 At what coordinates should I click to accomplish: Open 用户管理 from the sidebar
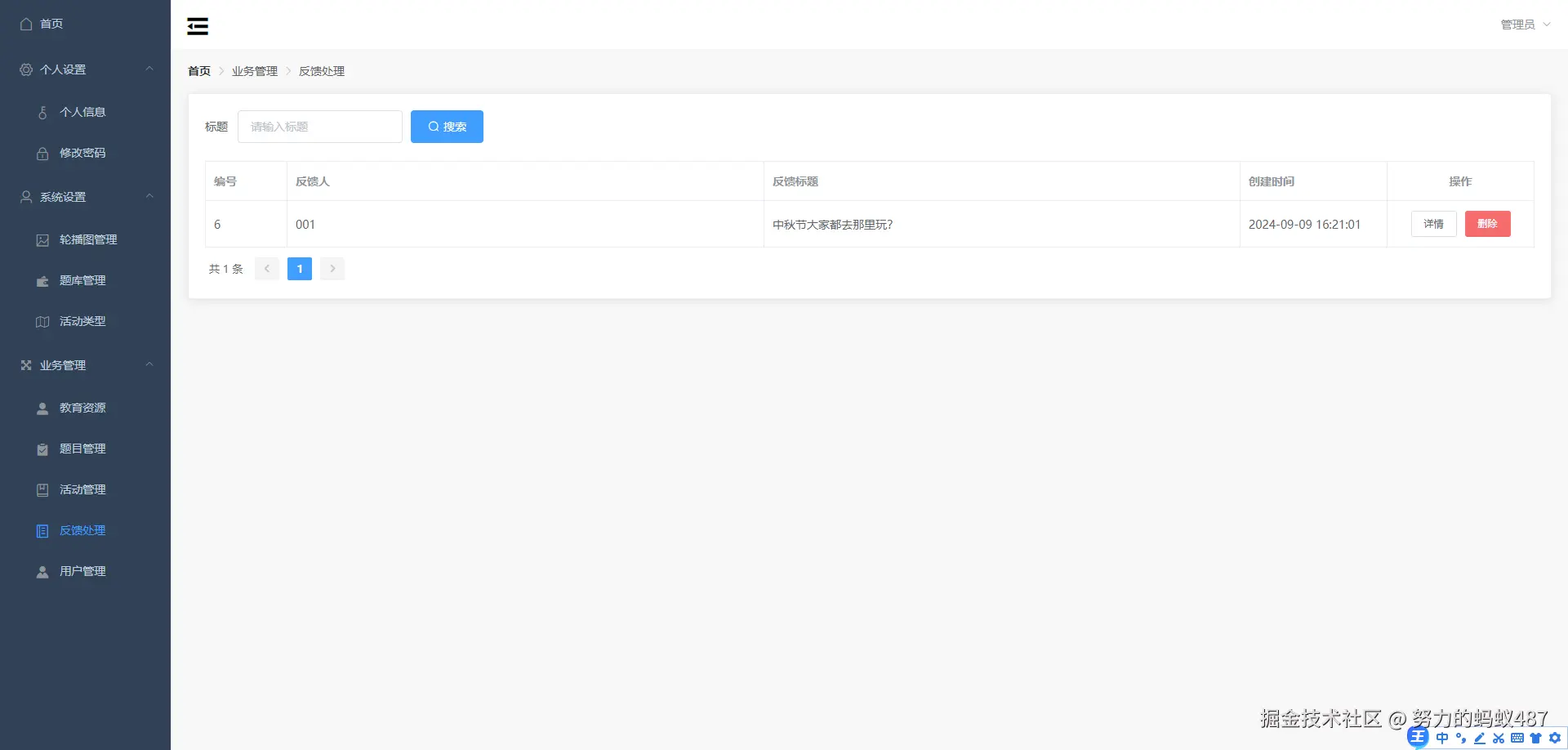(x=82, y=571)
